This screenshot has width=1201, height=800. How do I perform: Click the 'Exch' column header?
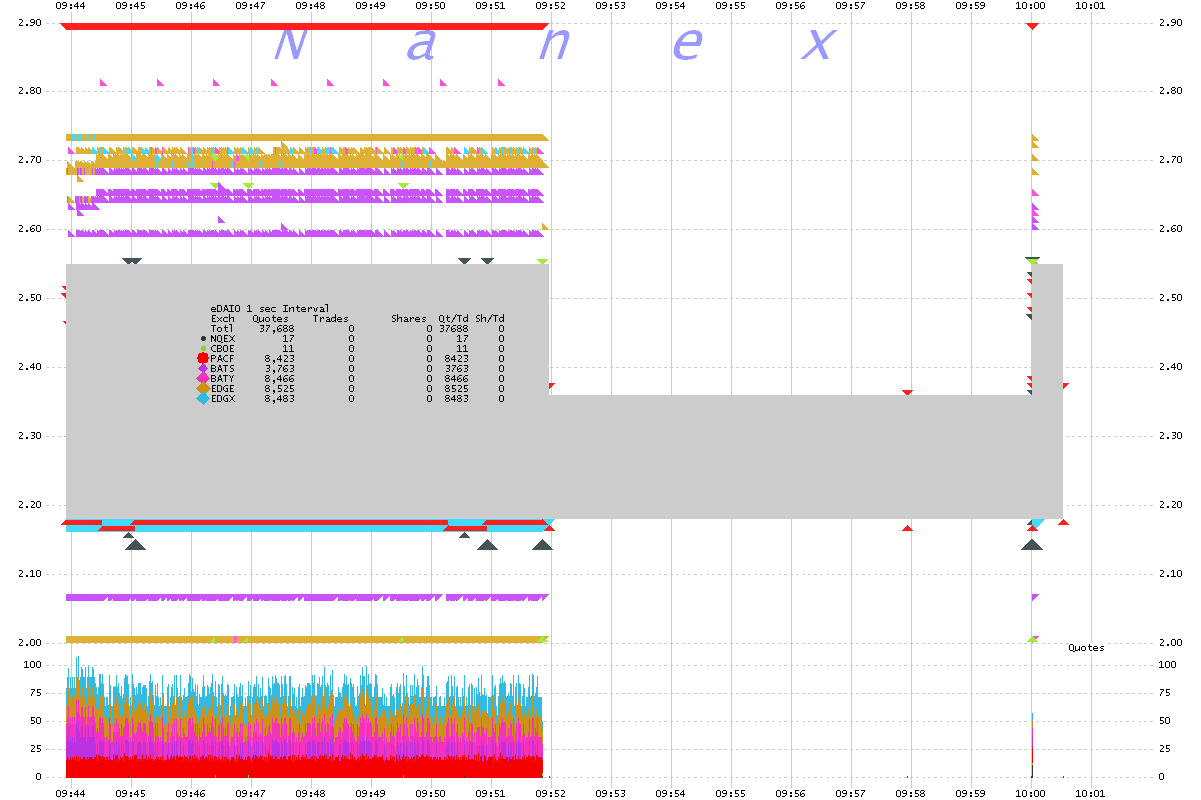click(x=222, y=318)
